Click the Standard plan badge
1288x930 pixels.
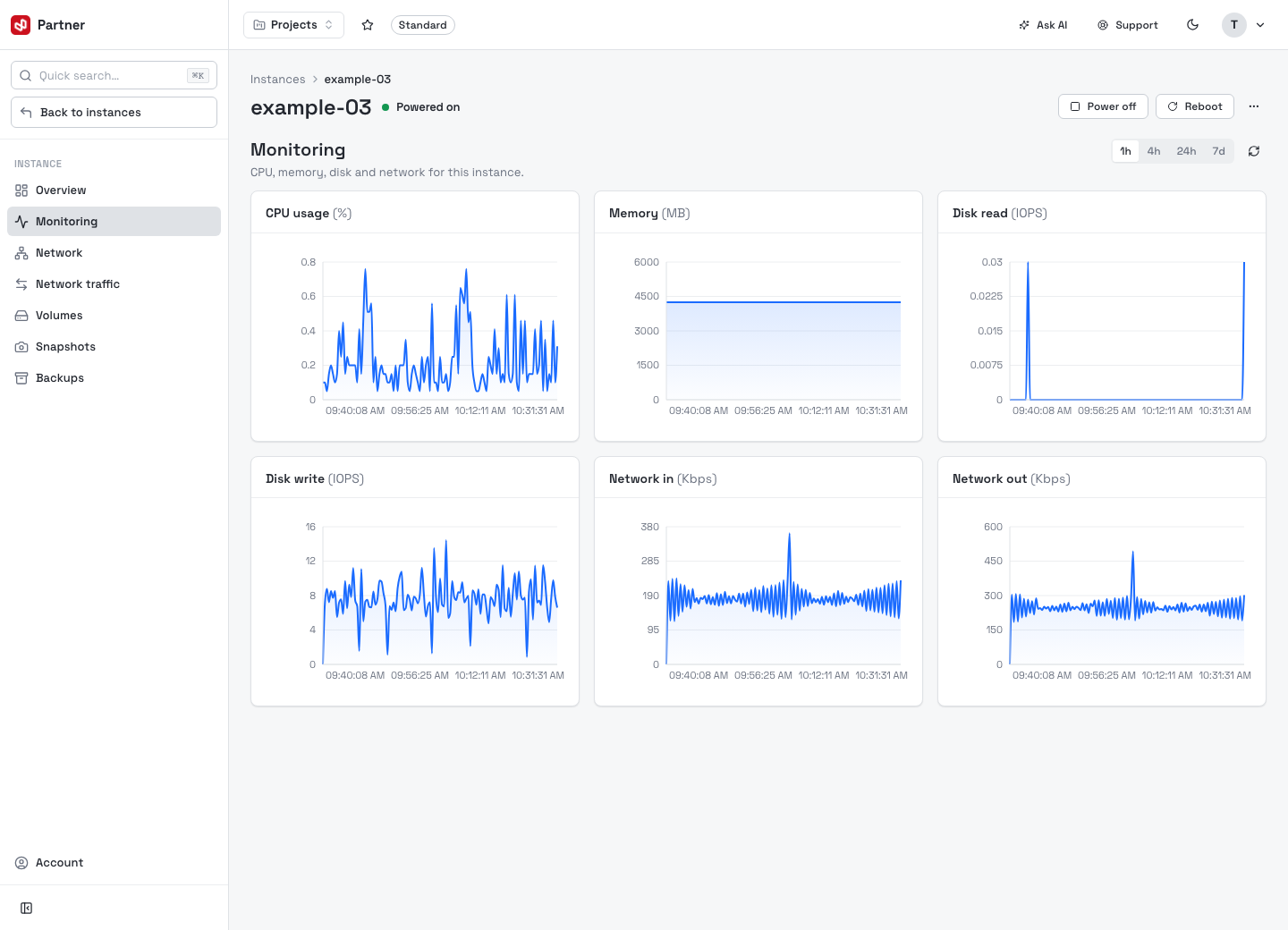coord(422,25)
